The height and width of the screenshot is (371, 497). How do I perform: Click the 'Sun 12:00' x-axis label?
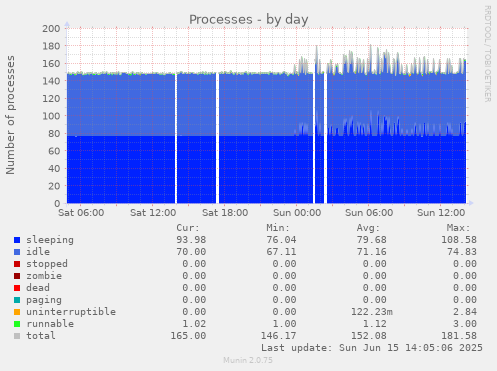[x=441, y=213]
